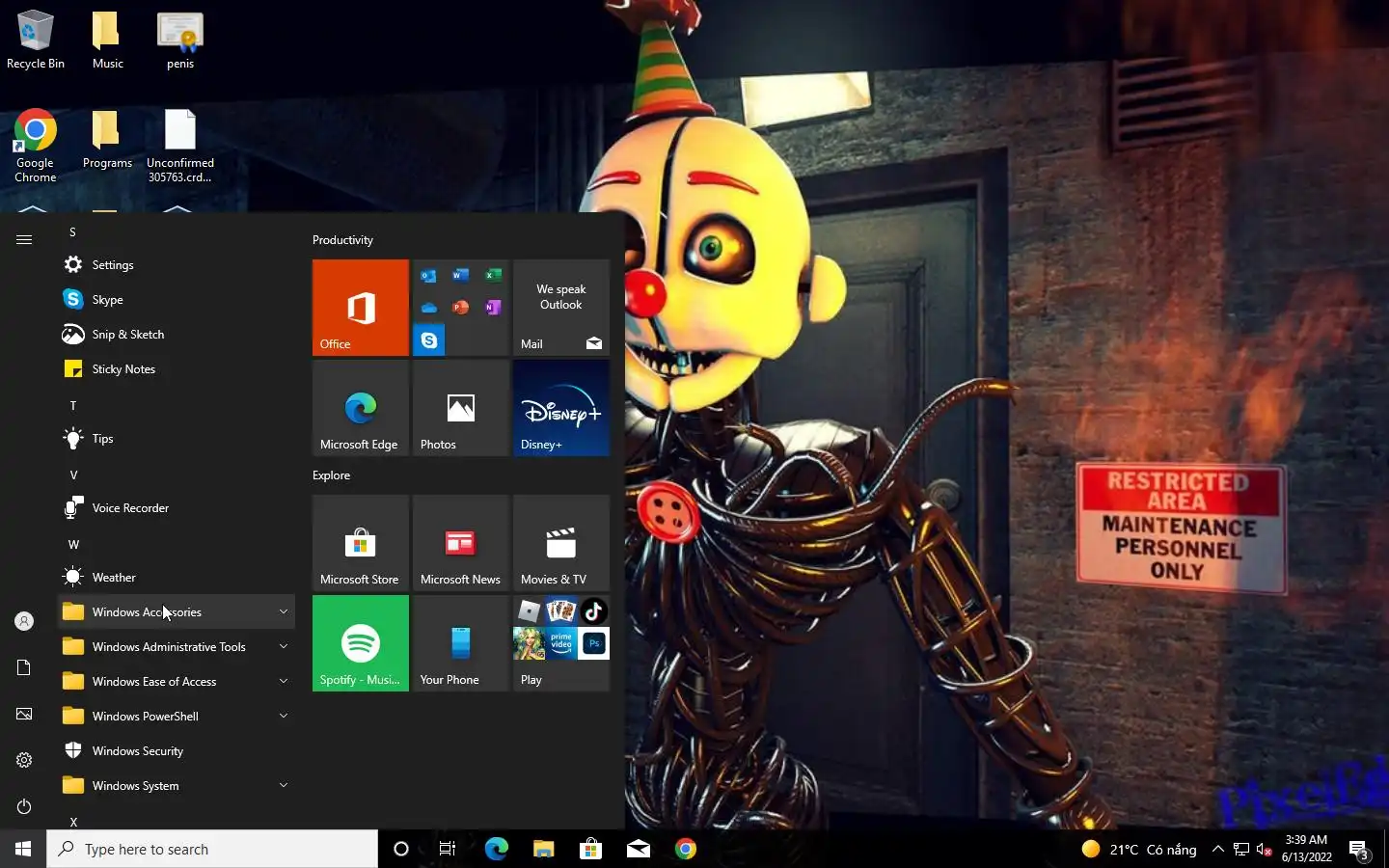Image resolution: width=1389 pixels, height=868 pixels.
Task: Open Sticky Notes from app list
Action: coord(177,369)
